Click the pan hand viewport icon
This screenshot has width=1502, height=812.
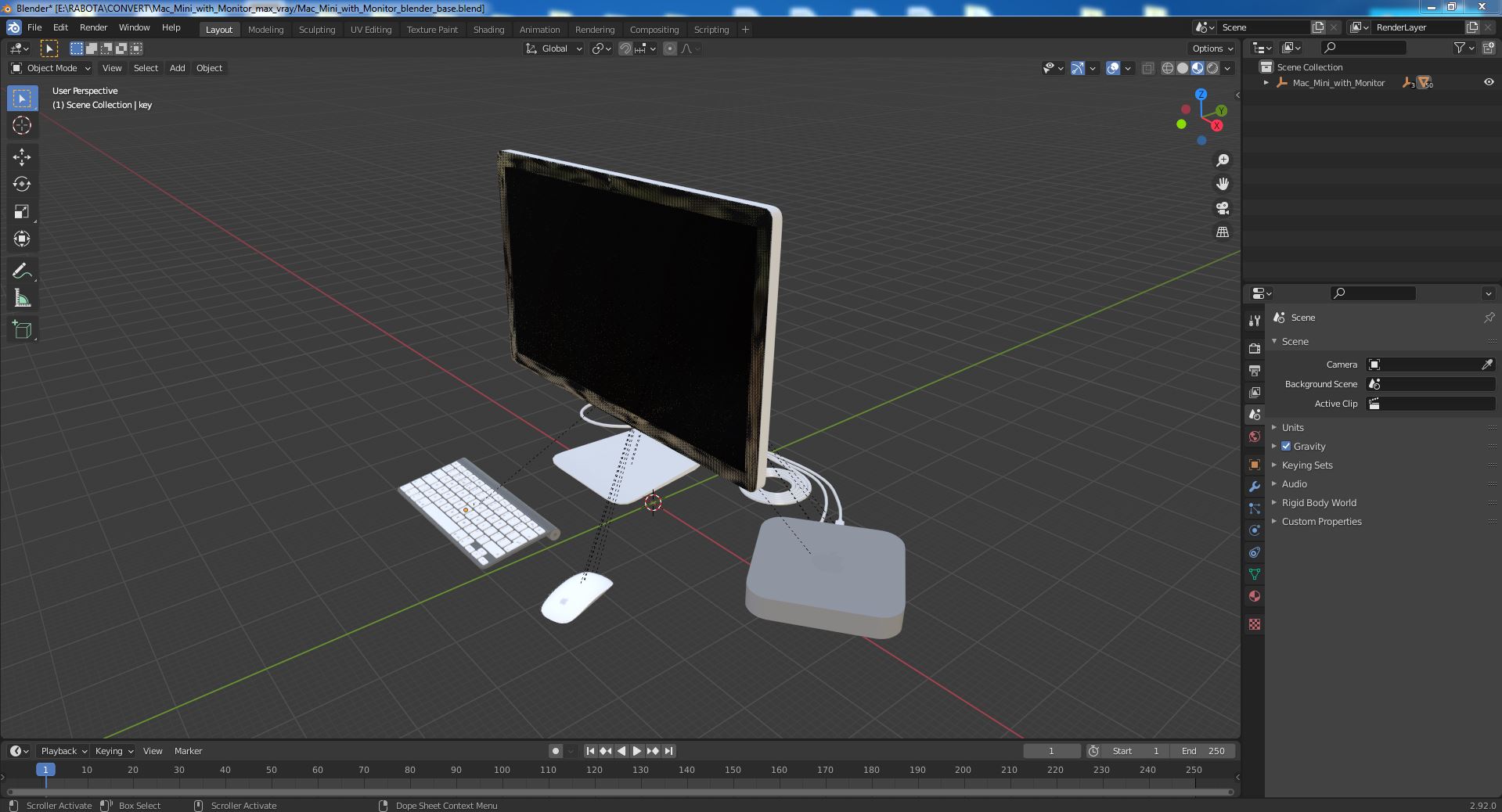coord(1223,184)
